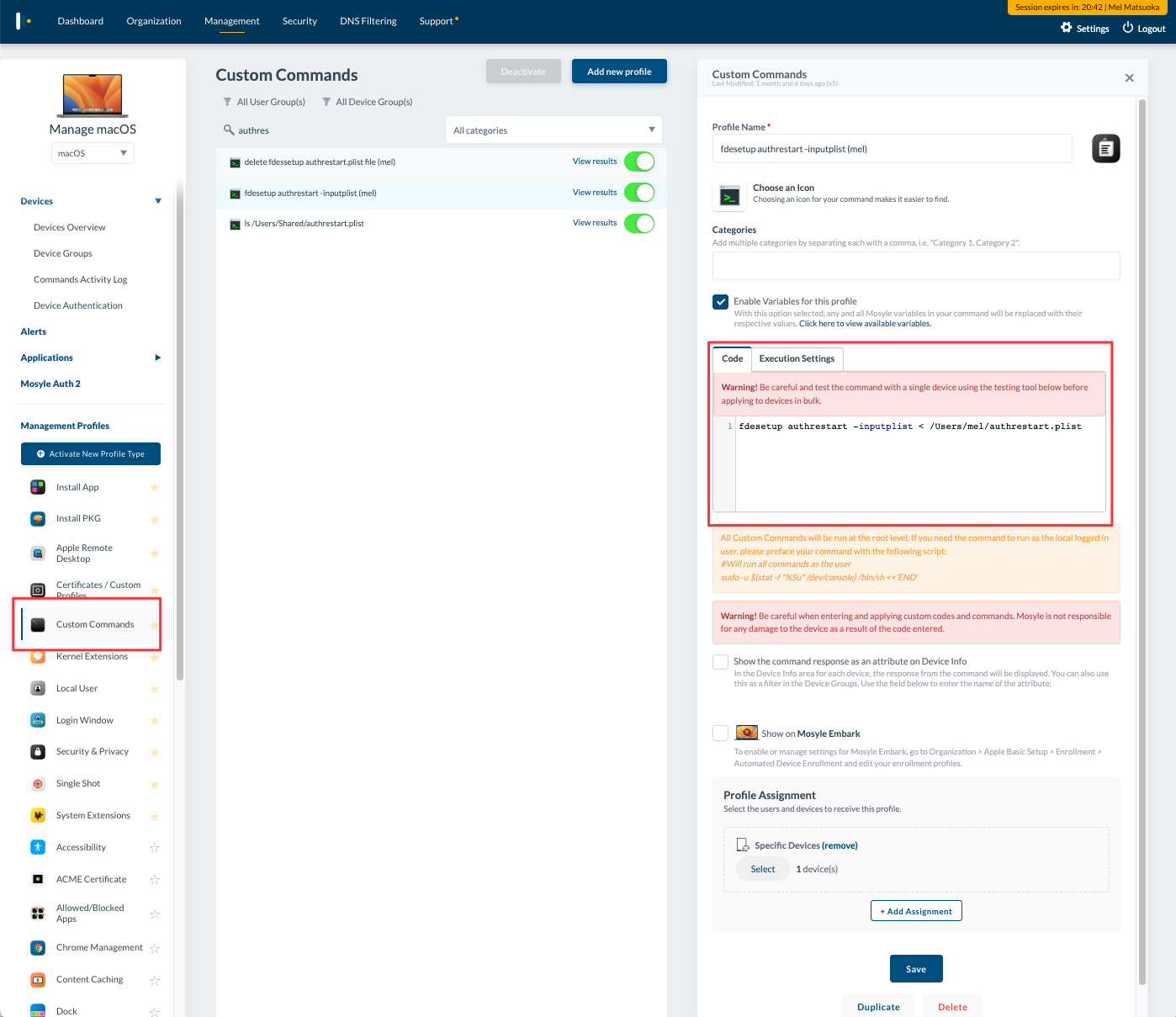Click the Profile Name input field
The height and width of the screenshot is (1017, 1176).
coord(892,149)
